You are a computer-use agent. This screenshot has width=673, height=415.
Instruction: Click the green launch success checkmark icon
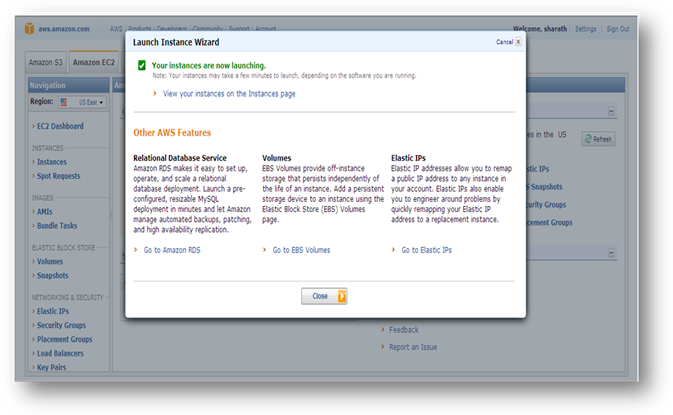coord(143,65)
